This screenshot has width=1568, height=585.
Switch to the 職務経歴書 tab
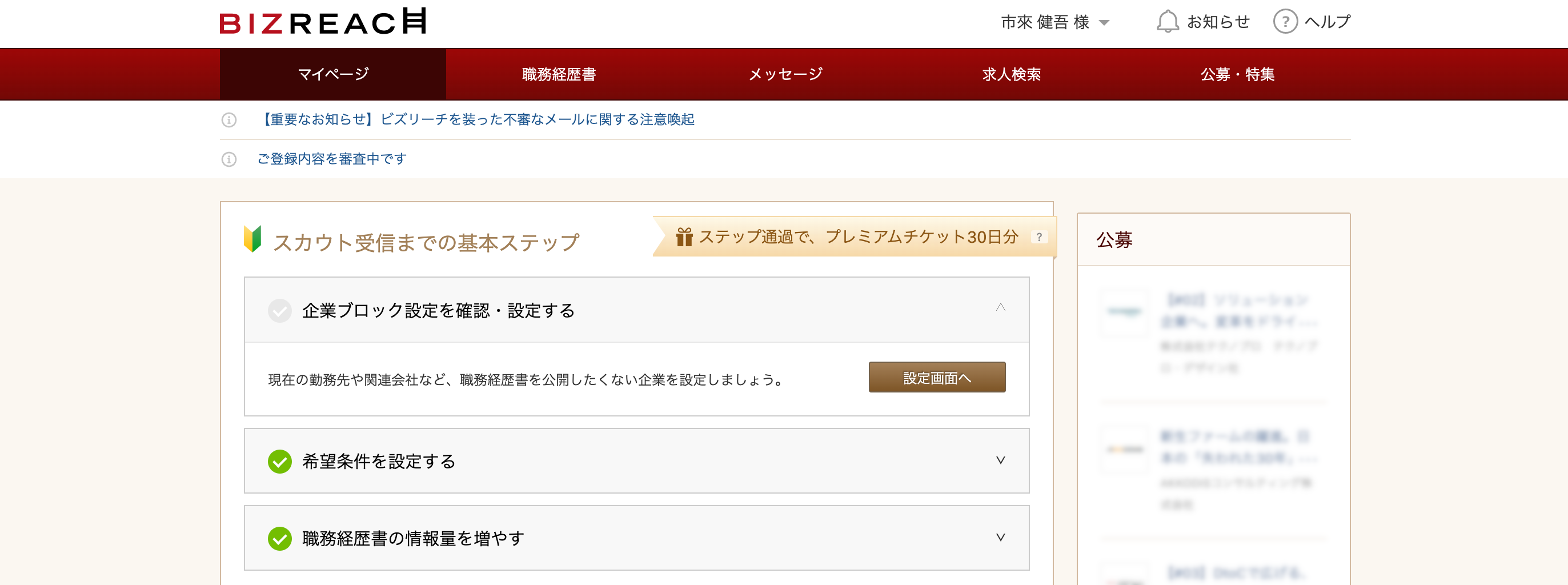click(x=559, y=74)
